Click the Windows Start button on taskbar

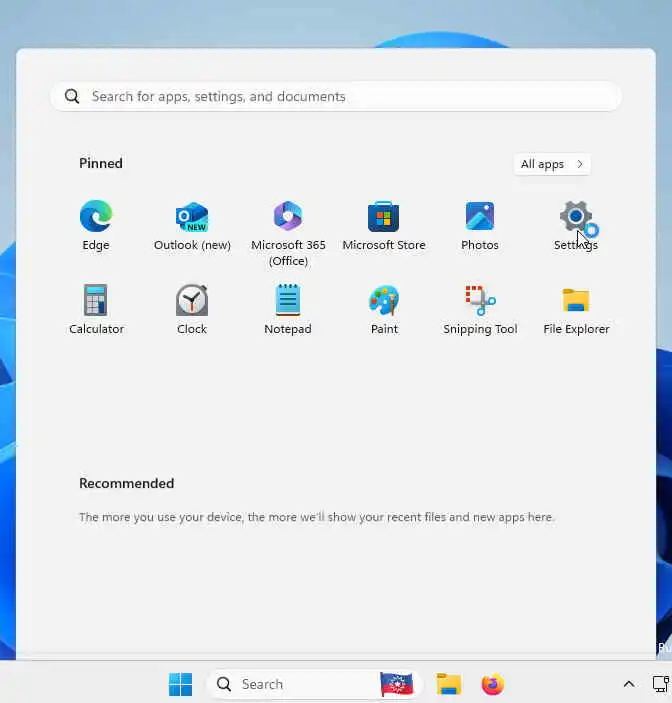(180, 684)
